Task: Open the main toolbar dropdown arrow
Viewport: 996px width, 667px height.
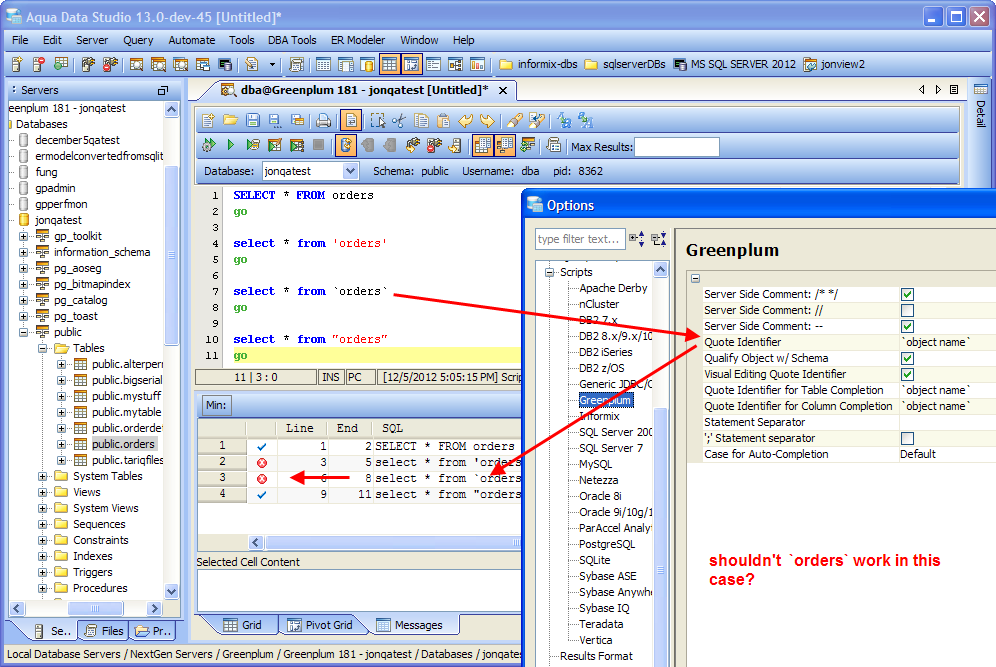Action: click(273, 64)
